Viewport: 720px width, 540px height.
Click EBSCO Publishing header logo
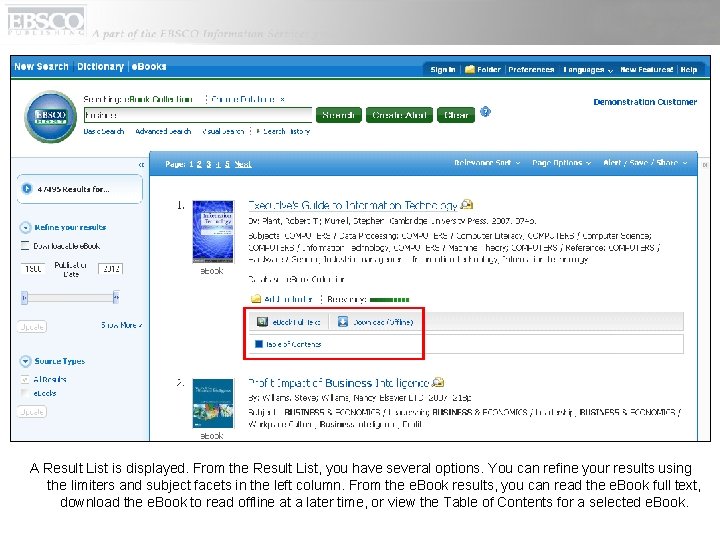point(46,21)
